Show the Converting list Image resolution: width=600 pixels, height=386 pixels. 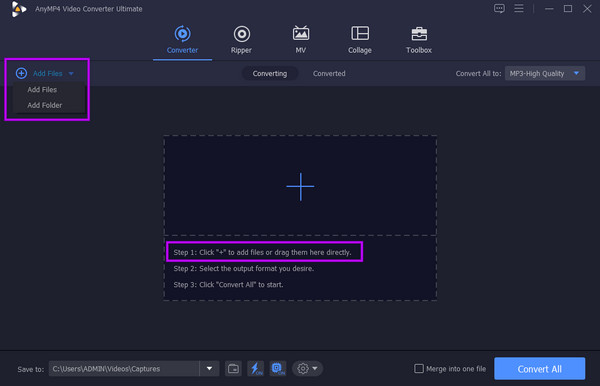(270, 73)
